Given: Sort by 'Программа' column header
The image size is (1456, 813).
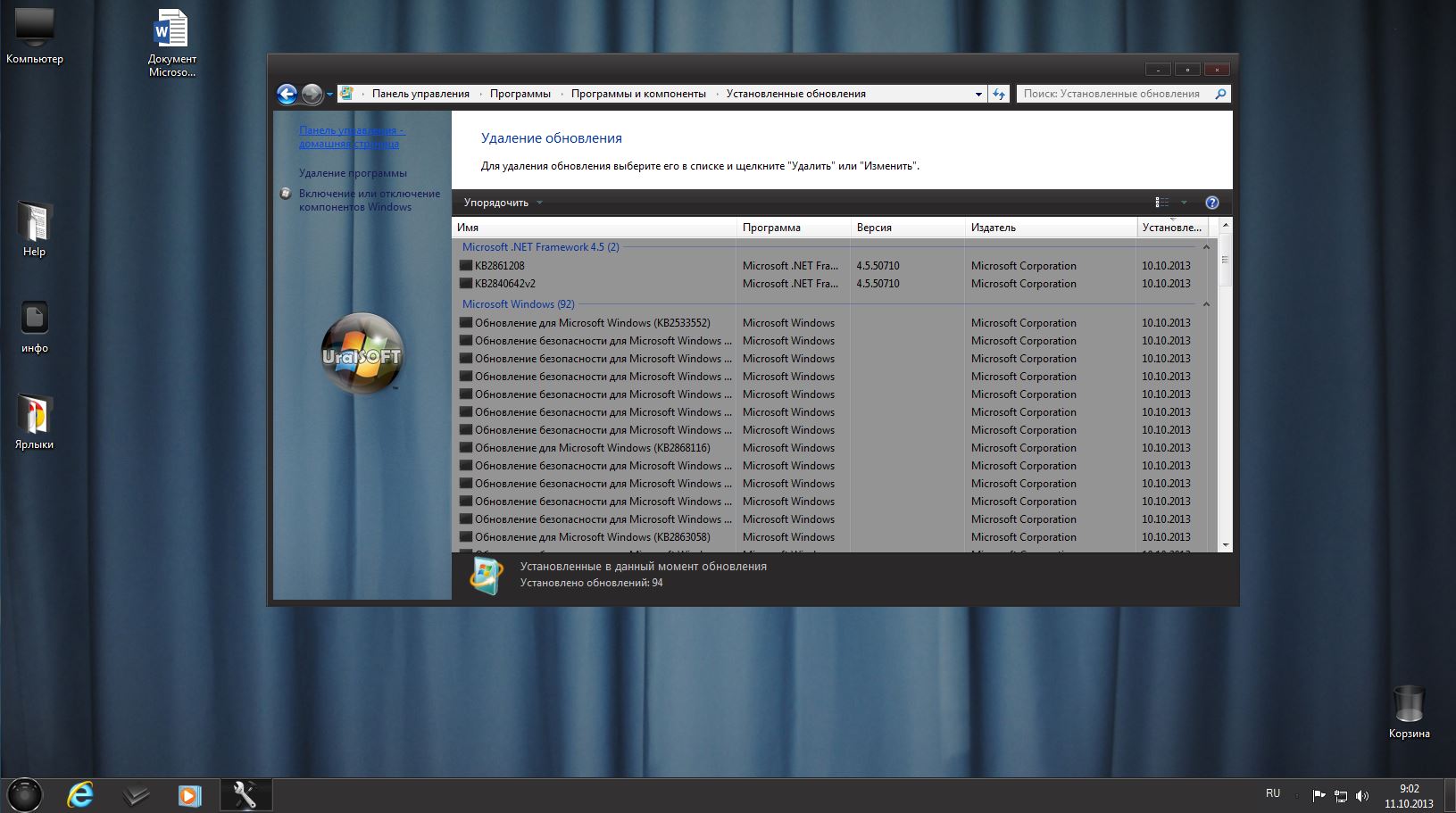Looking at the screenshot, I should click(x=794, y=228).
